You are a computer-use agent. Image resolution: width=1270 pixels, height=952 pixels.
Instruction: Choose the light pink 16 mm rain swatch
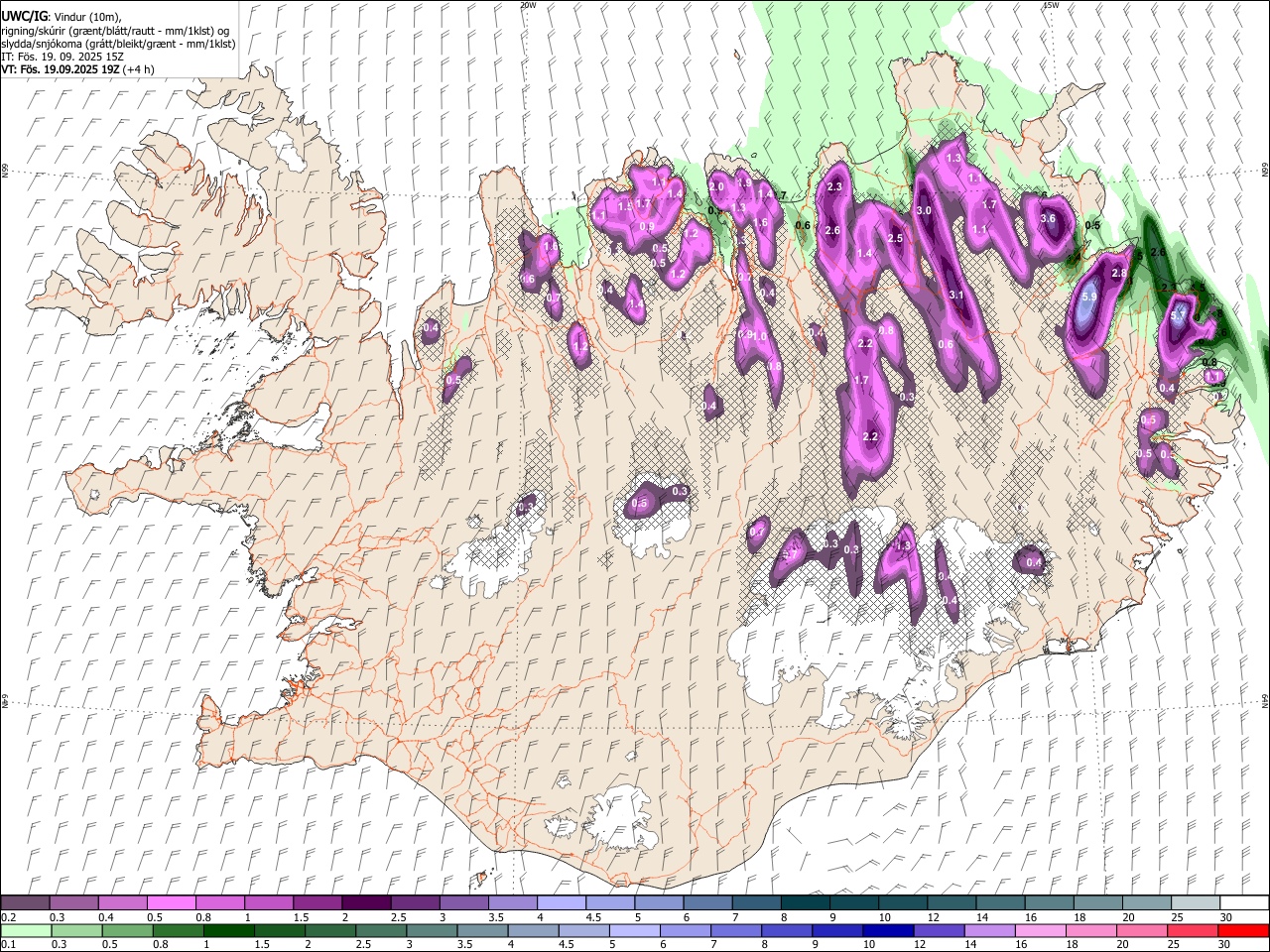click(1041, 930)
